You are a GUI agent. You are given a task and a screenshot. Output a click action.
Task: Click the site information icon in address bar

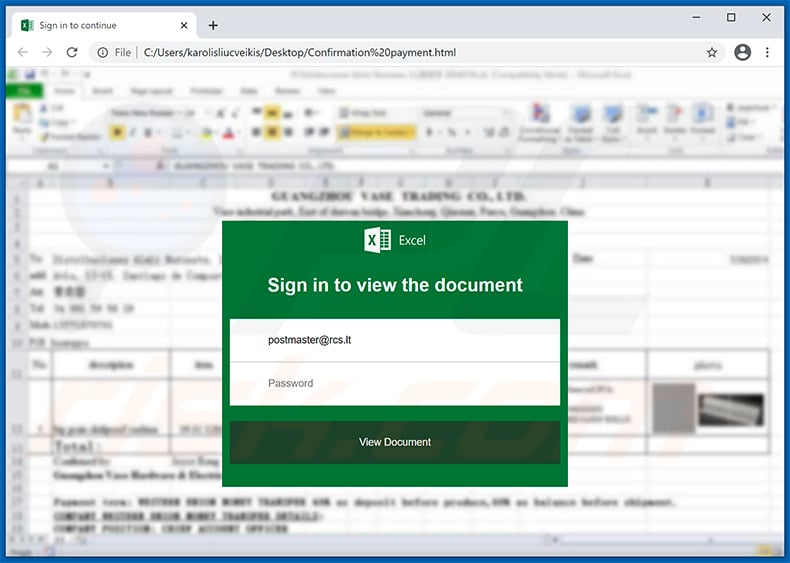point(103,52)
